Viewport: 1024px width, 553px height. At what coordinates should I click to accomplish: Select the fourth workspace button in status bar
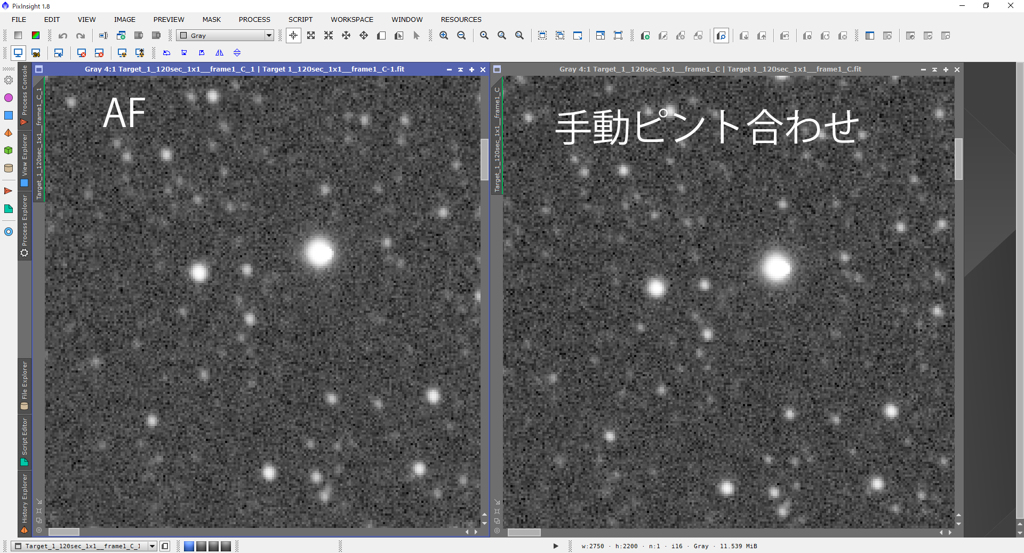[x=226, y=546]
